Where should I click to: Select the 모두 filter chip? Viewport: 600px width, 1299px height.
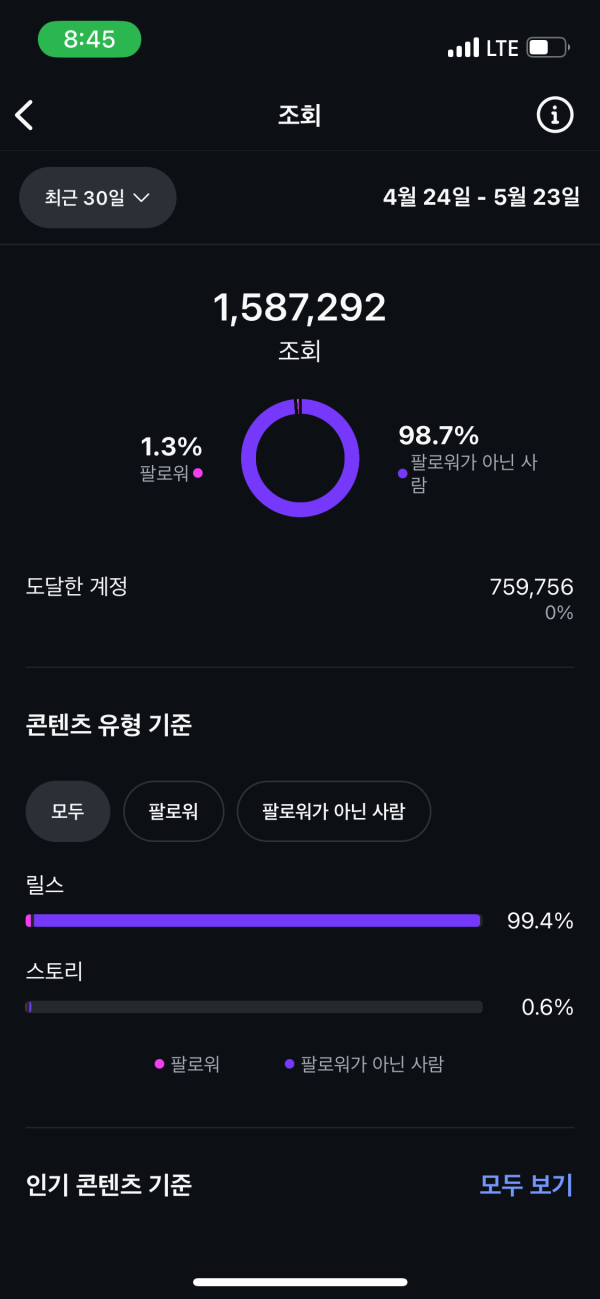67,811
